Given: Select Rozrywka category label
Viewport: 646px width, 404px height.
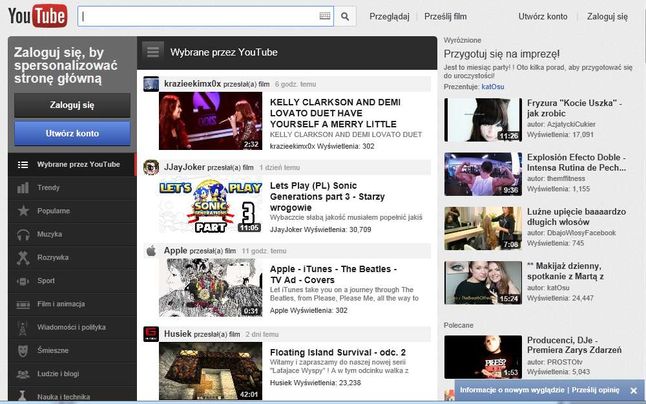Looking at the screenshot, I should coord(53,257).
